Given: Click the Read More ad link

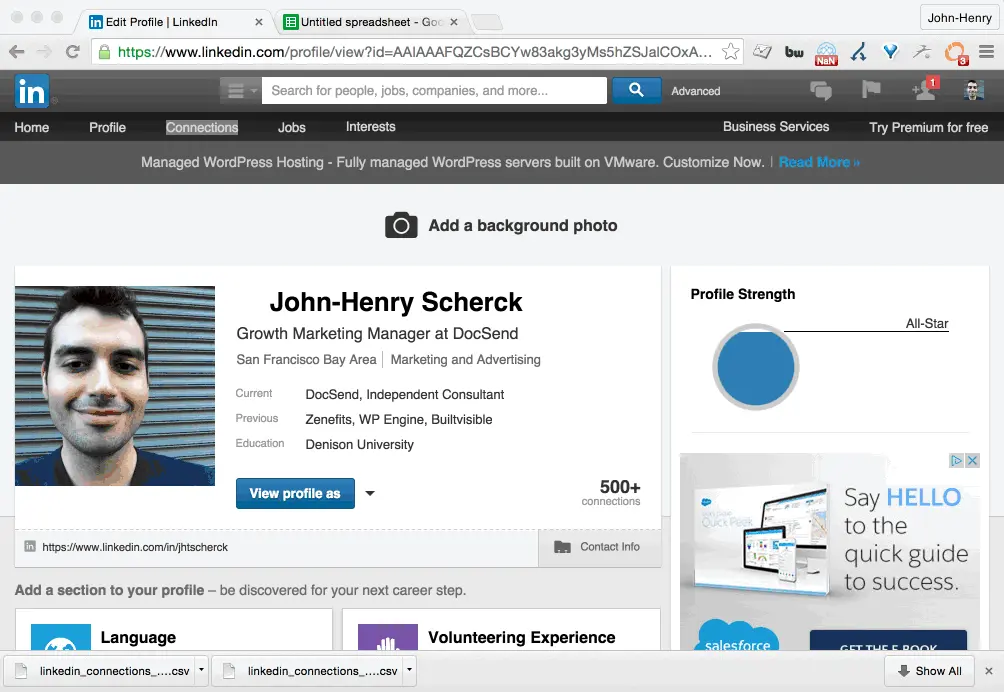Looking at the screenshot, I should [x=819, y=162].
